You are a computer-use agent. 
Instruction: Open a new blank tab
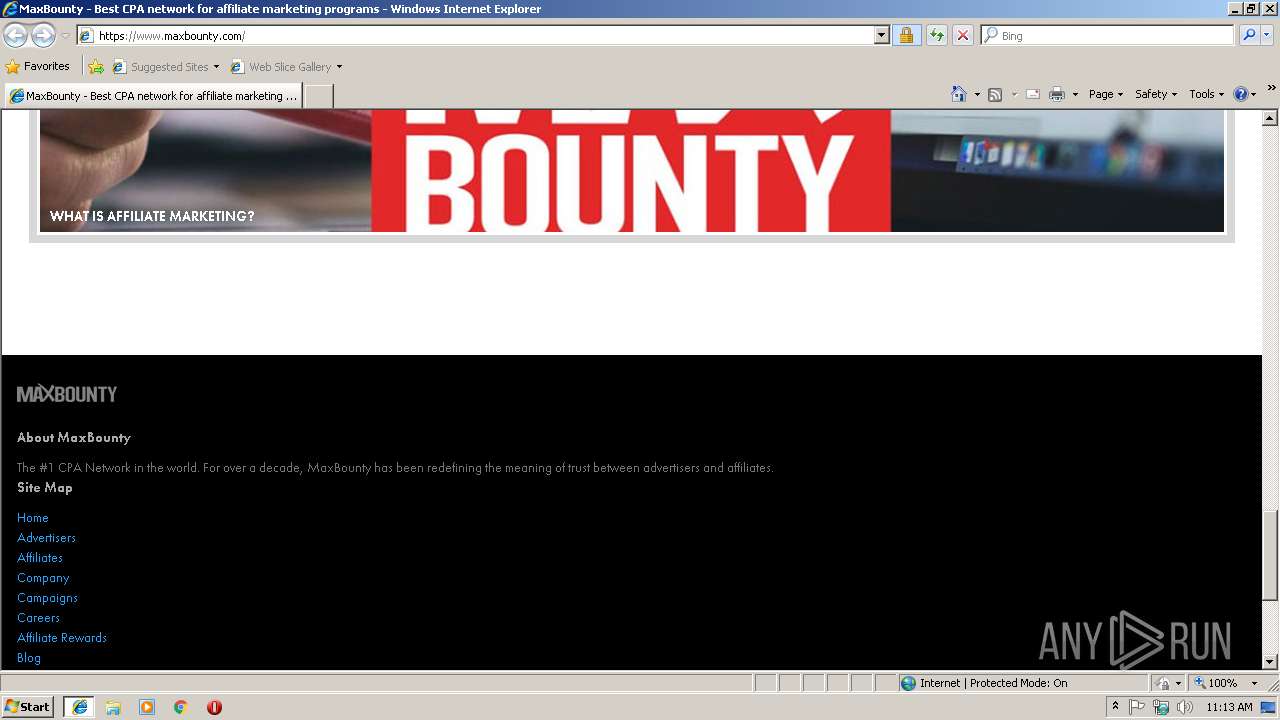[x=318, y=96]
